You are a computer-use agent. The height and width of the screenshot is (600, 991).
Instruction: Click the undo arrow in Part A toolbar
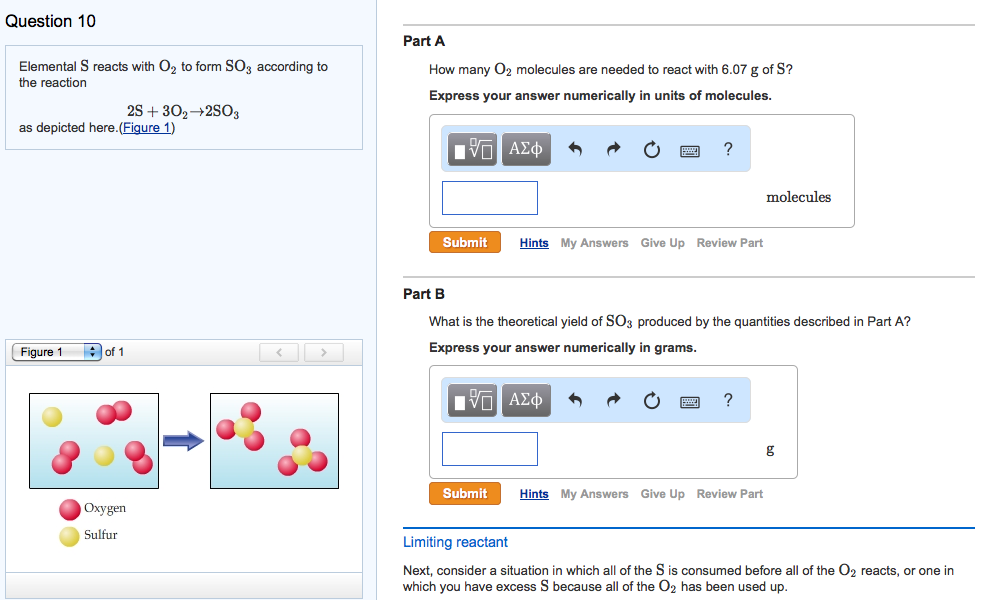pos(576,148)
